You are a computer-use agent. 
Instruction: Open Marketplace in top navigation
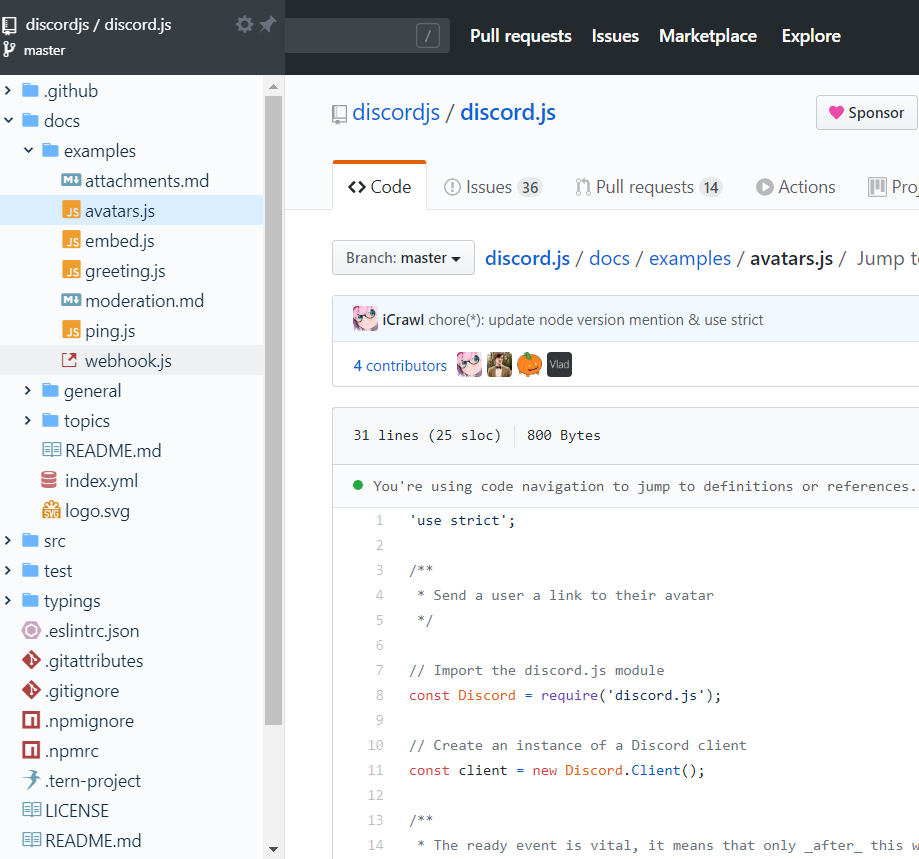708,36
